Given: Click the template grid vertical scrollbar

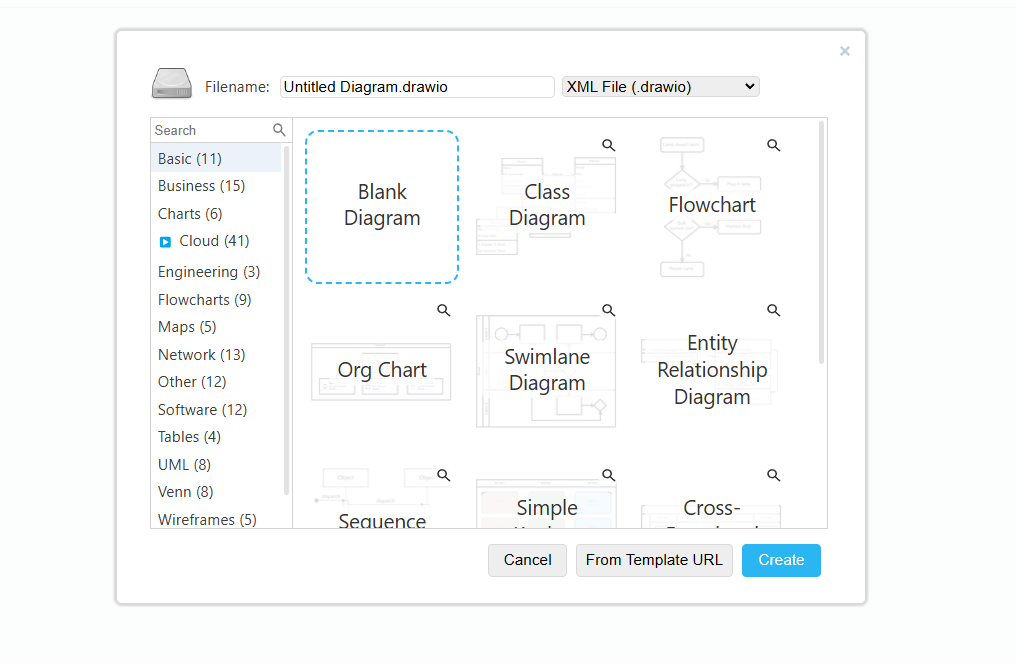Looking at the screenshot, I should pos(821,242).
